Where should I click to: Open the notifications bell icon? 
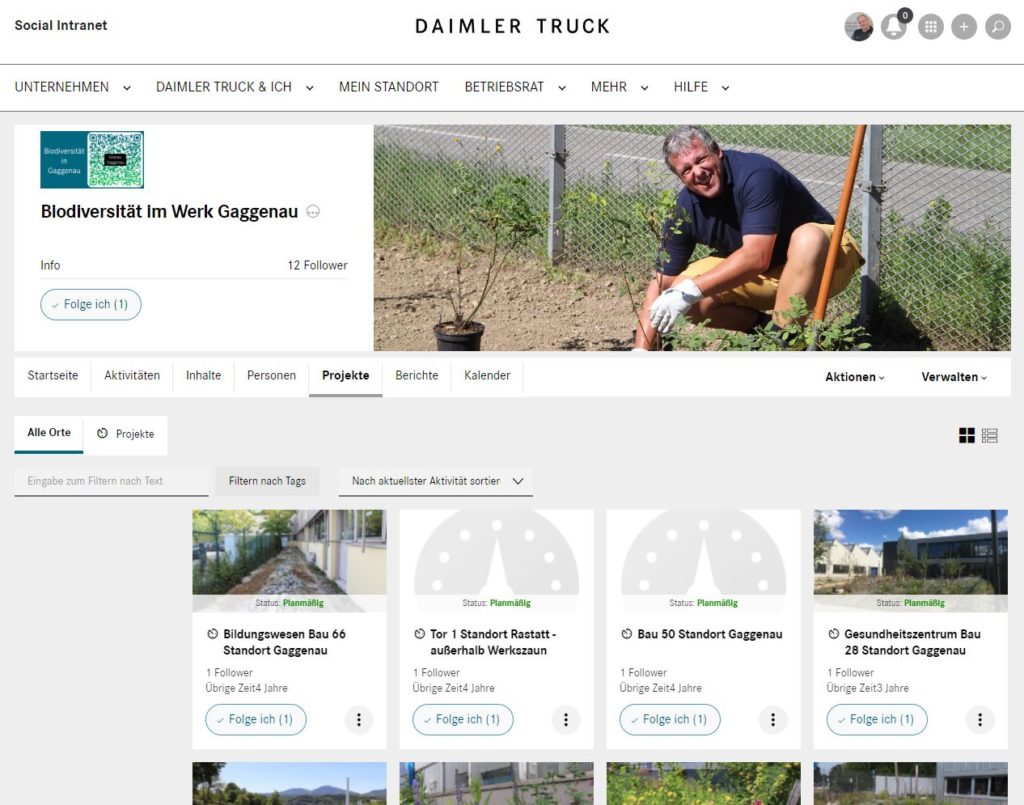[x=894, y=26]
